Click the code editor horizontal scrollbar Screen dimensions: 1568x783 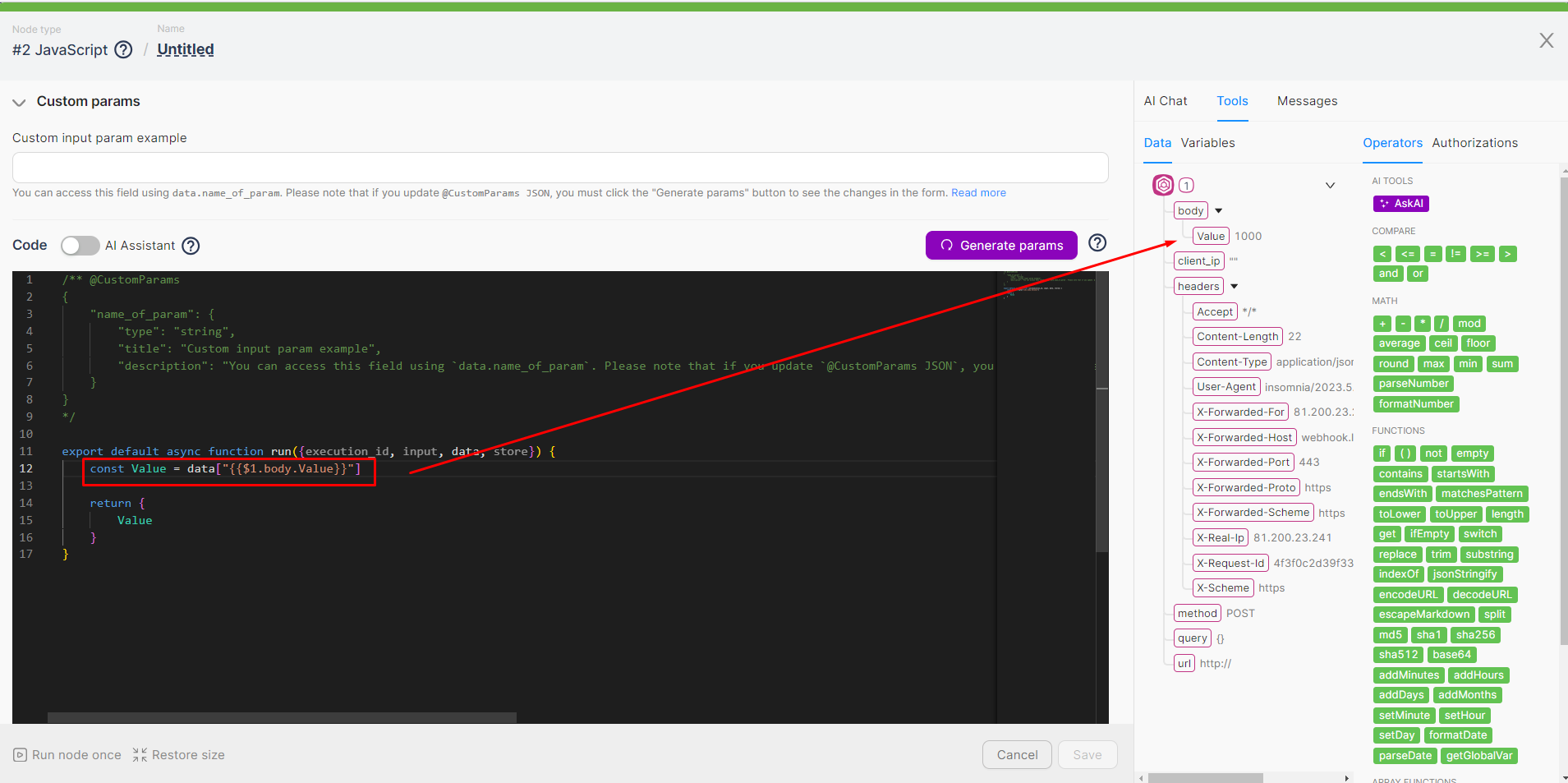pyautogui.click(x=282, y=717)
